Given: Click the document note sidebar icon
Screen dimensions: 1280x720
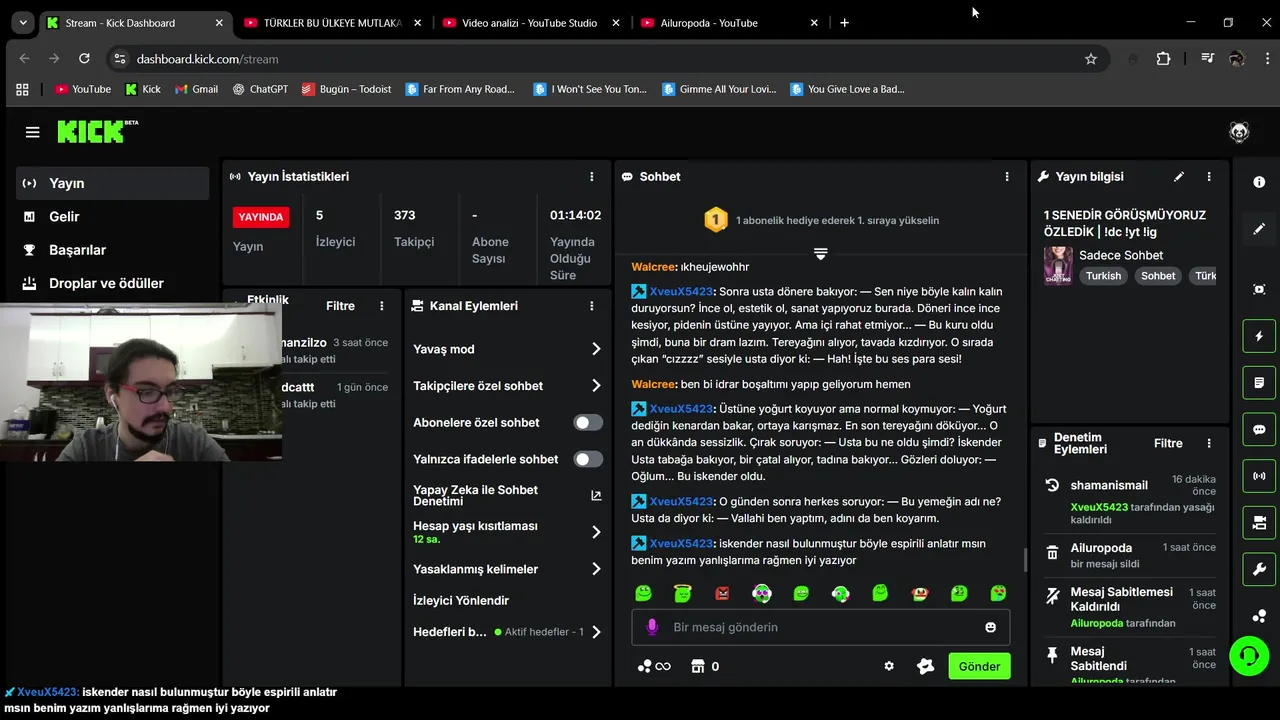Looking at the screenshot, I should coord(1259,383).
